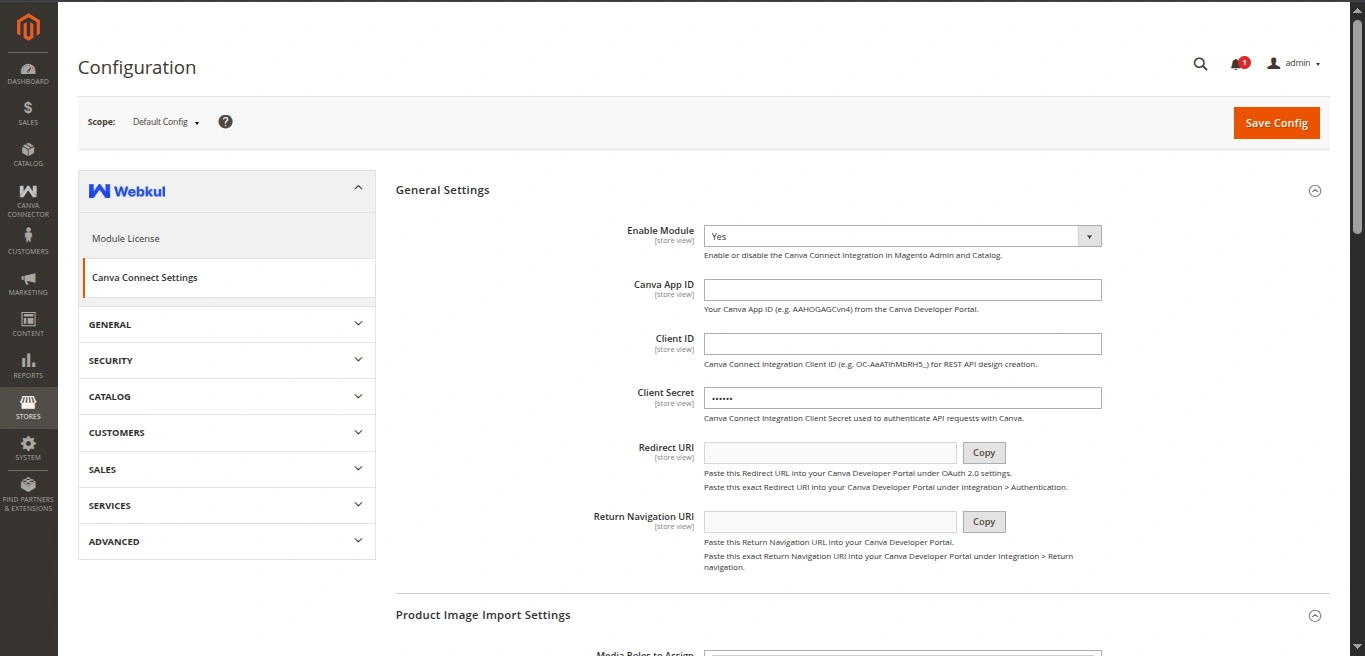This screenshot has height=656, width=1365.
Task: Click the search magnifier icon
Action: point(1200,64)
